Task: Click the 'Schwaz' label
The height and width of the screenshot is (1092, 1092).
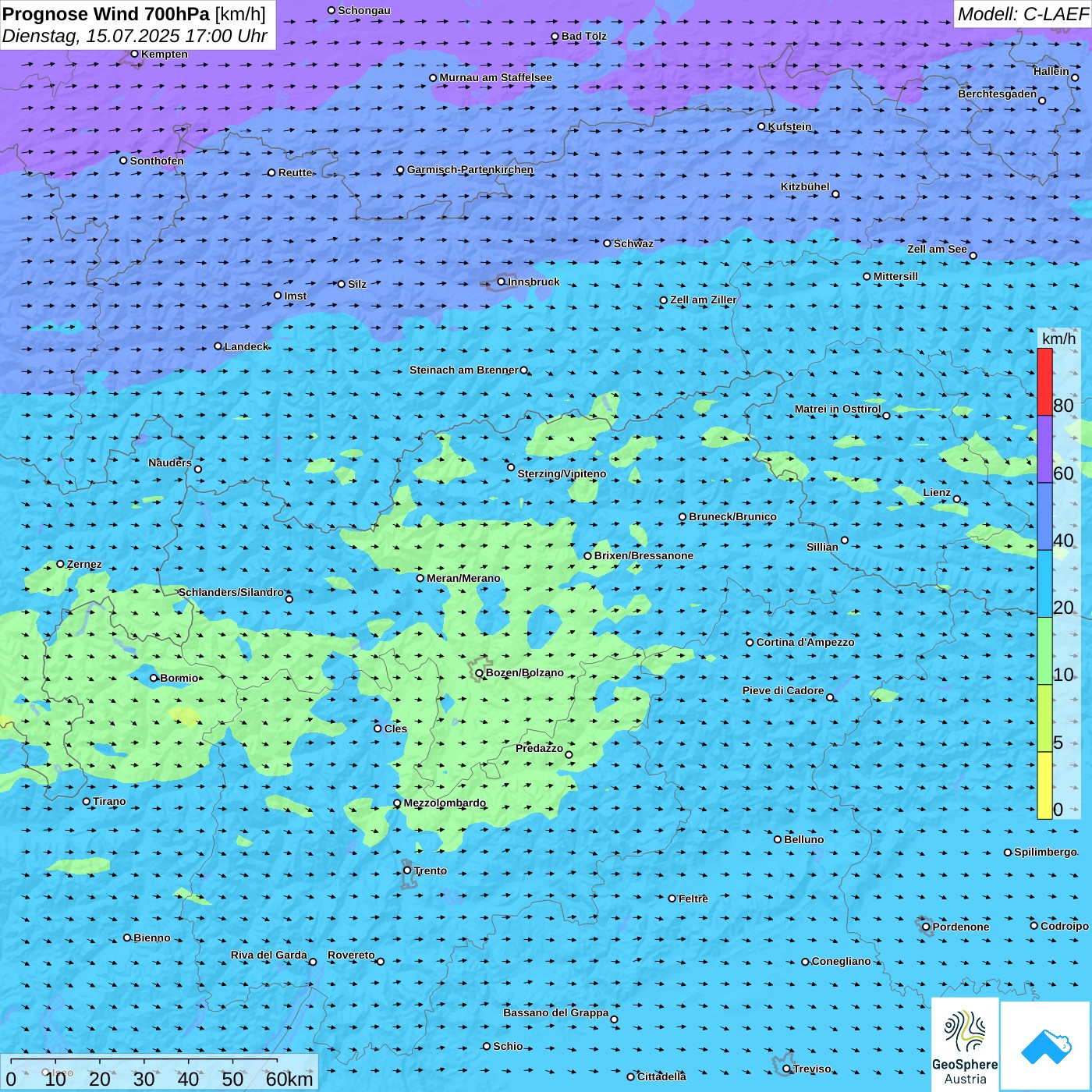Action: coord(633,243)
